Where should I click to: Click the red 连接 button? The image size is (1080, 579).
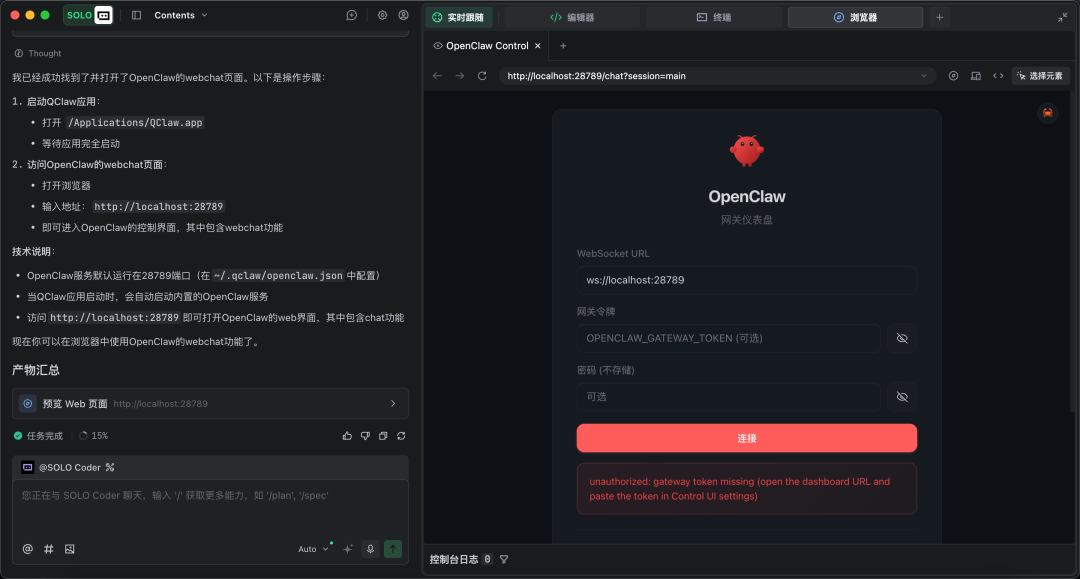[x=747, y=438]
